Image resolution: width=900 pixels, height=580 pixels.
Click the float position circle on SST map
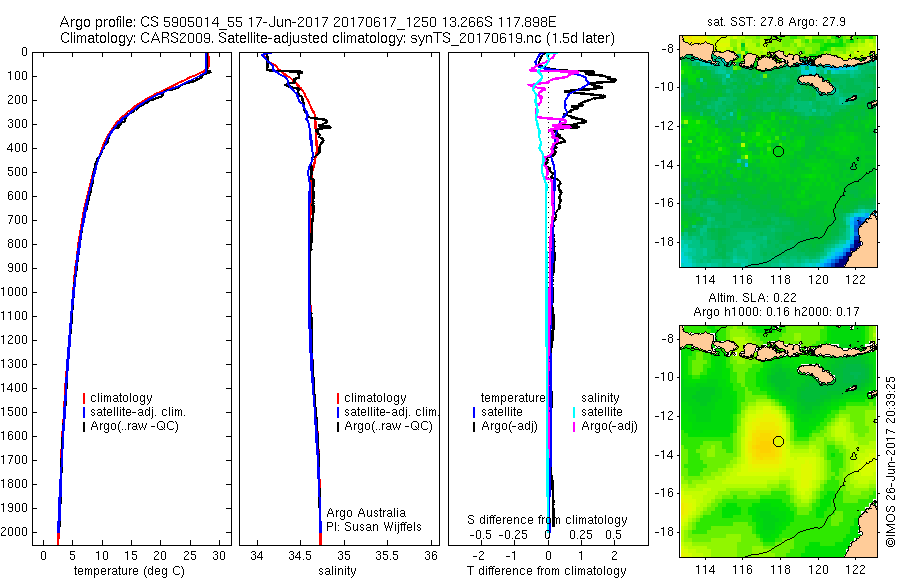pos(778,152)
